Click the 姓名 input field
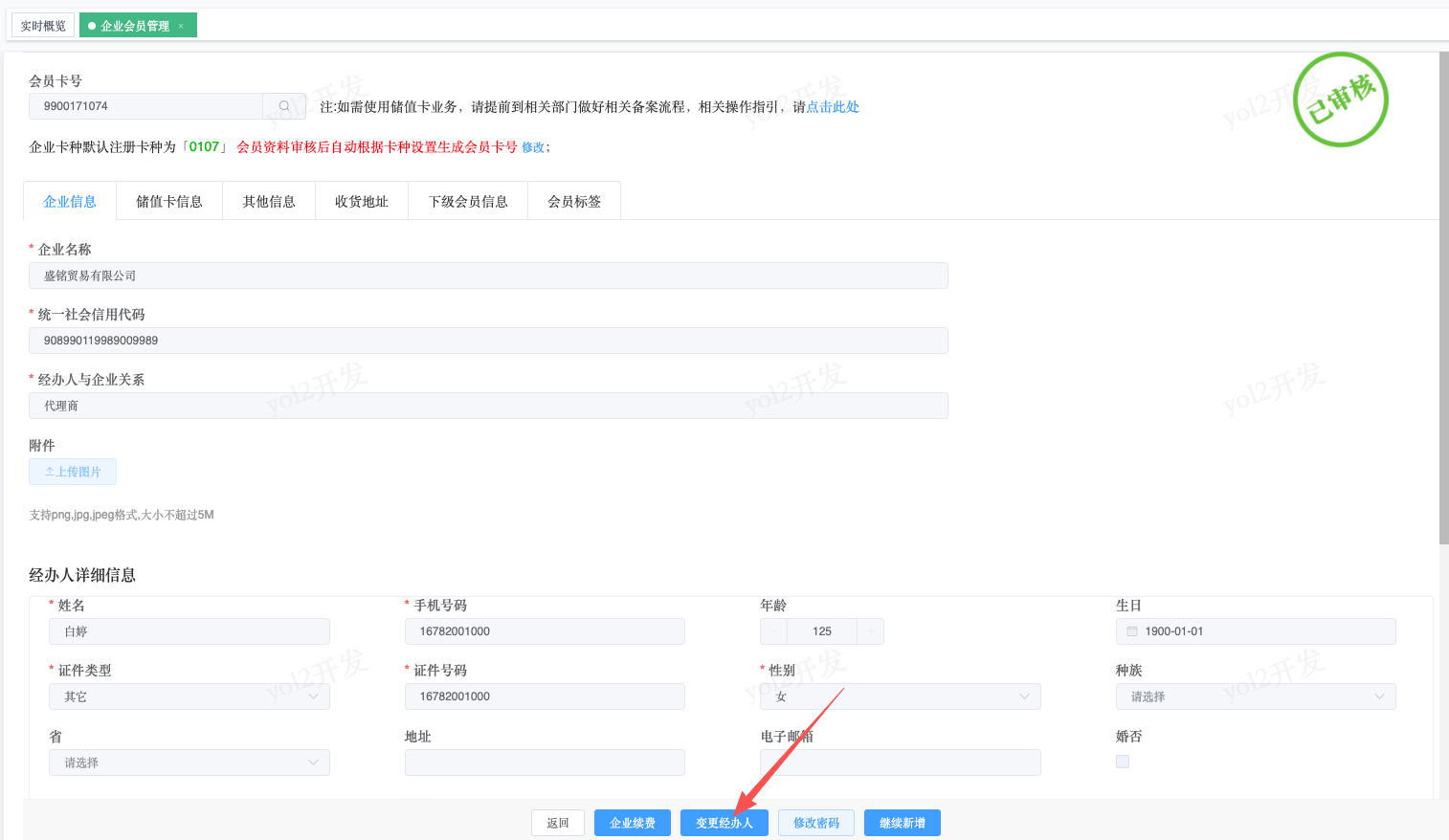Image resolution: width=1449 pixels, height=840 pixels. 189,631
